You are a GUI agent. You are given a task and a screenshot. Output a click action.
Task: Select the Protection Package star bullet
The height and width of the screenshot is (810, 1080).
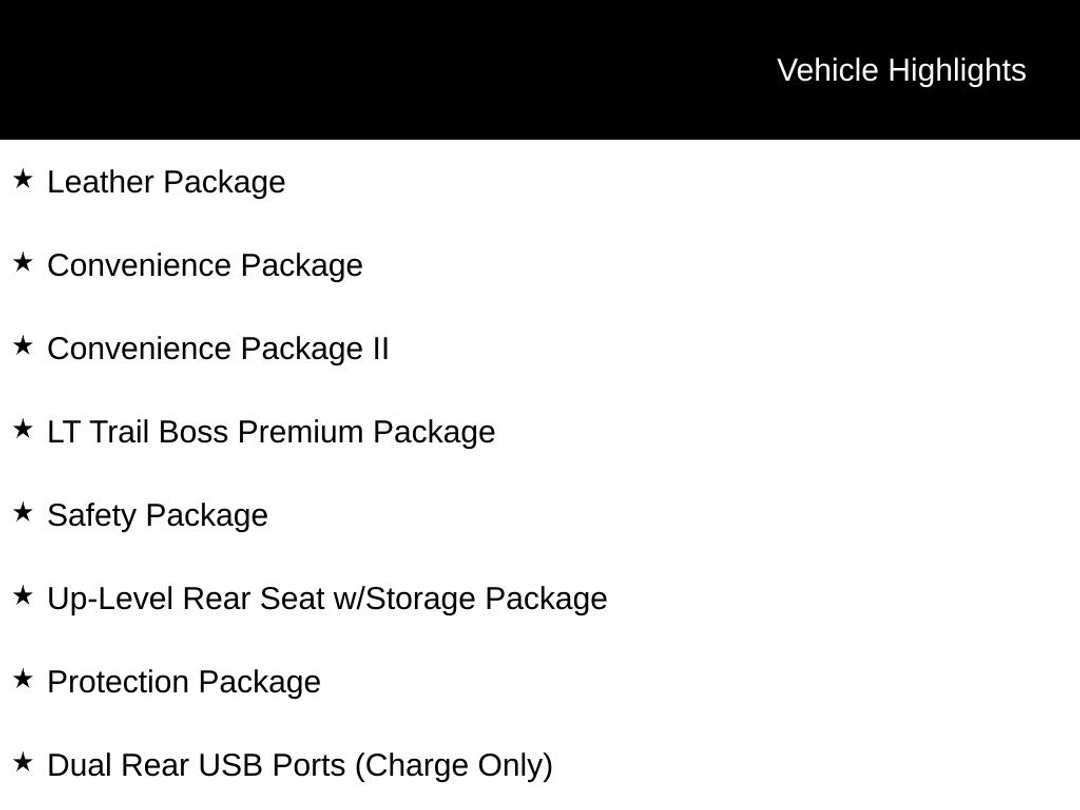coord(23,680)
